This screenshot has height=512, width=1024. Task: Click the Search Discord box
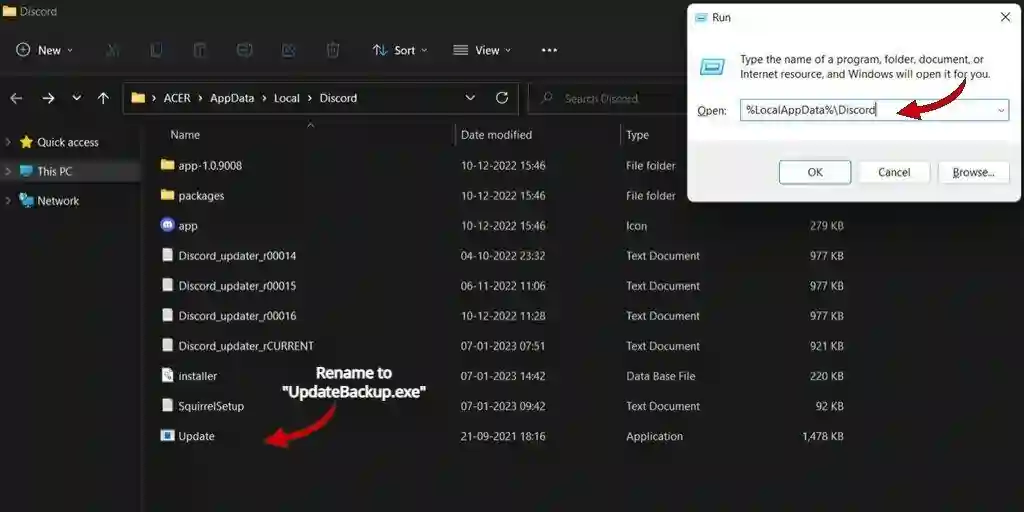607,99
